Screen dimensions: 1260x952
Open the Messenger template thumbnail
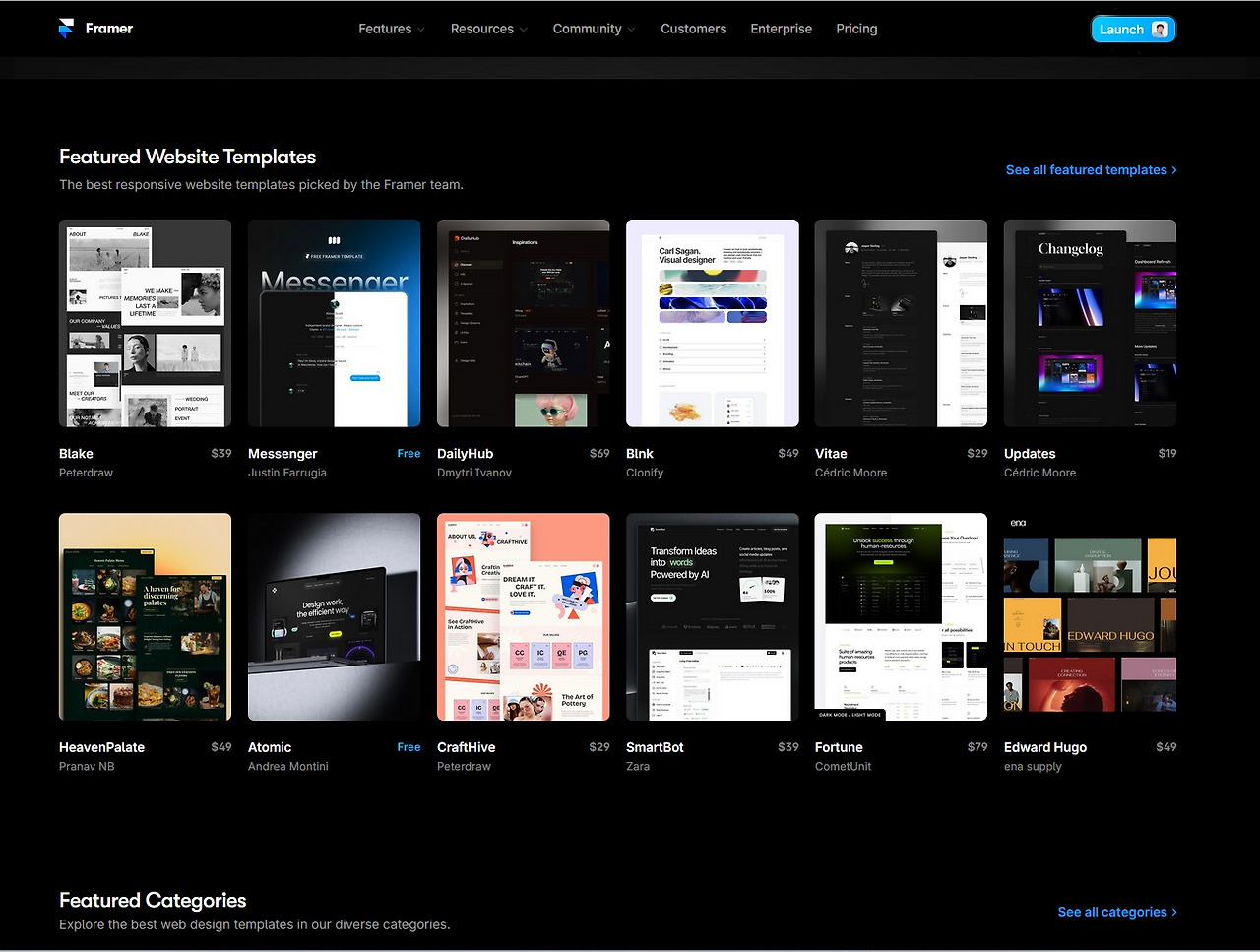tap(334, 323)
